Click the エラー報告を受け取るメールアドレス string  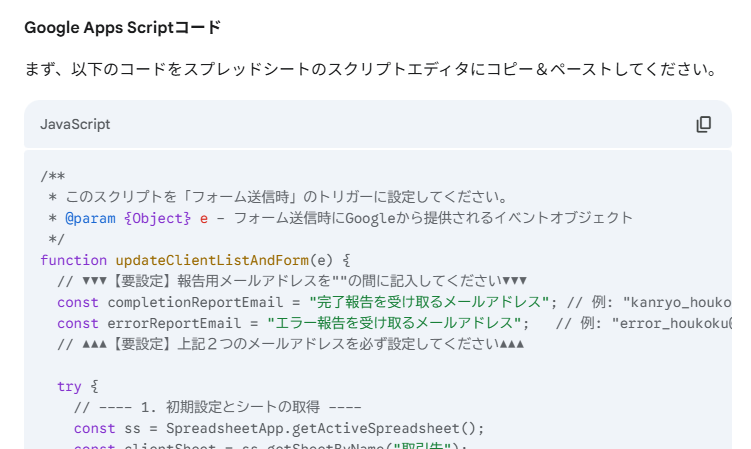coord(394,323)
